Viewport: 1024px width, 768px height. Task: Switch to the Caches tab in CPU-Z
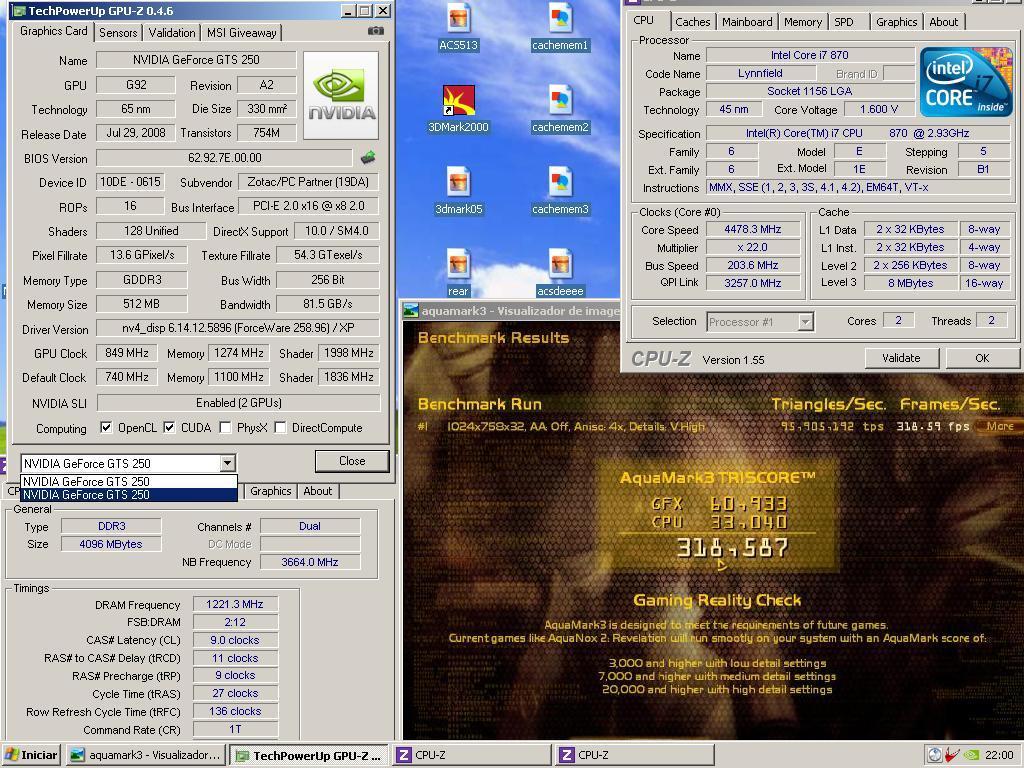click(693, 22)
